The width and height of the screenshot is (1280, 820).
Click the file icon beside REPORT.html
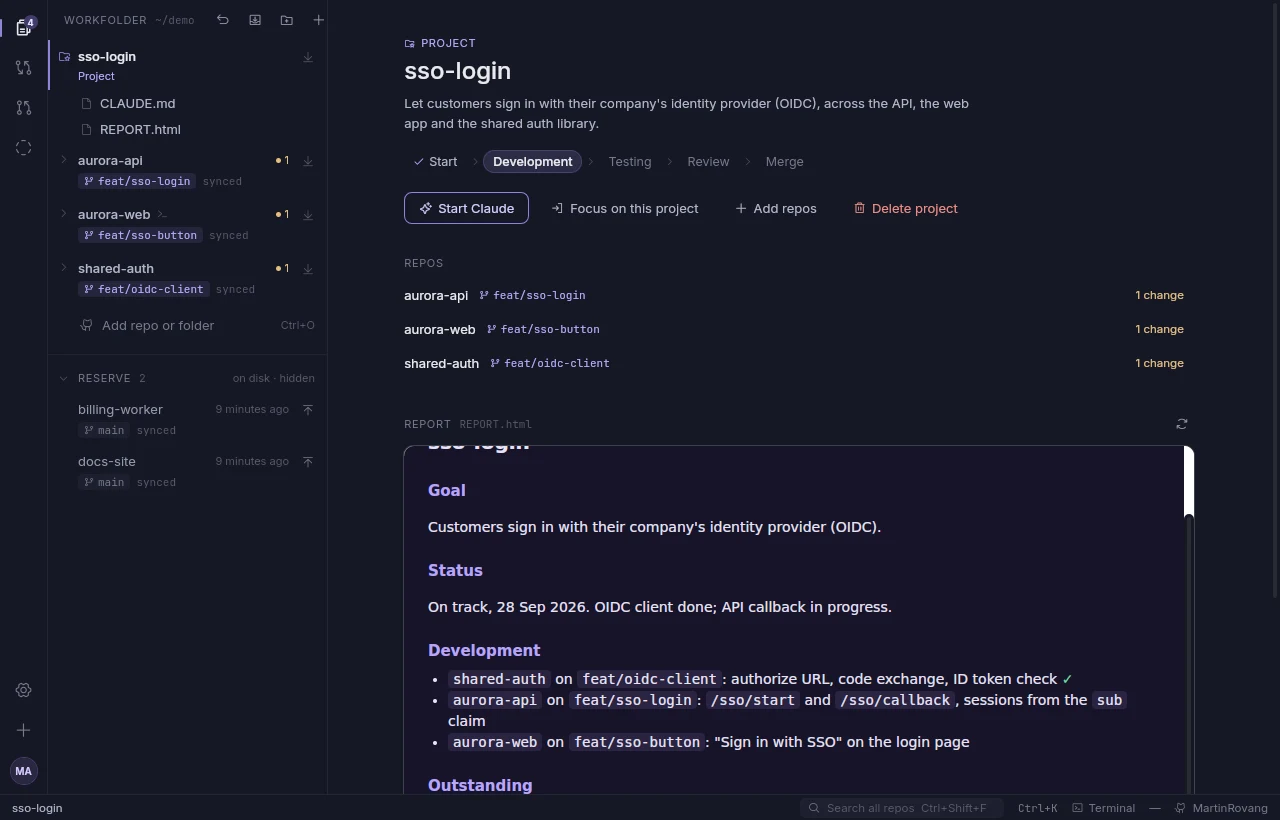tap(87, 129)
